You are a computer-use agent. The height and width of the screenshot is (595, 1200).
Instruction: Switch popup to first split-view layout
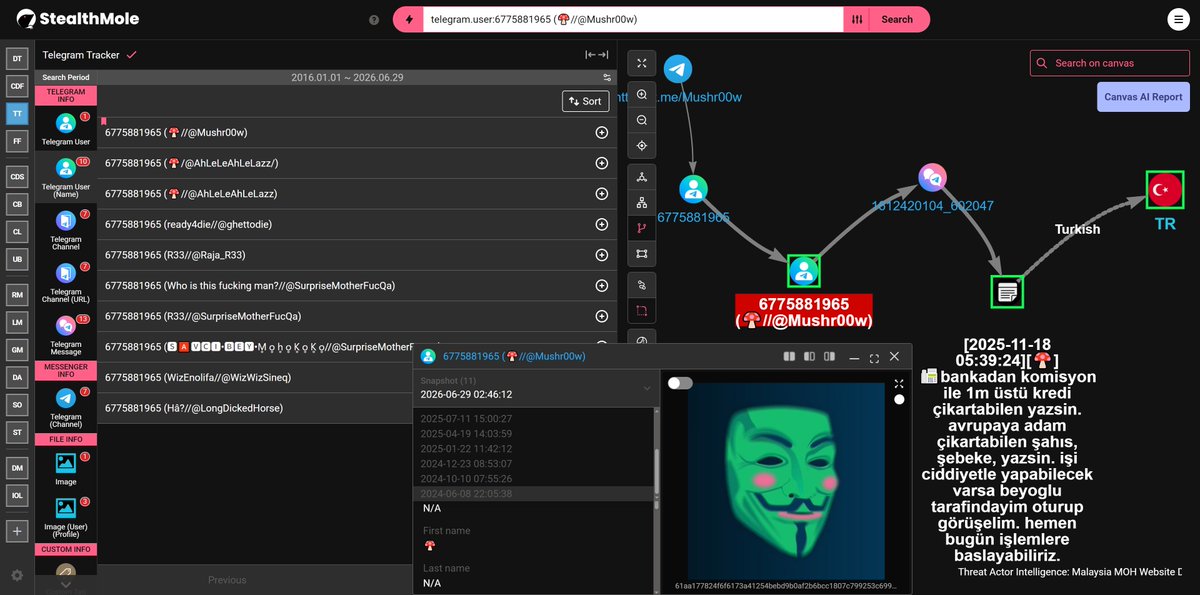point(789,356)
